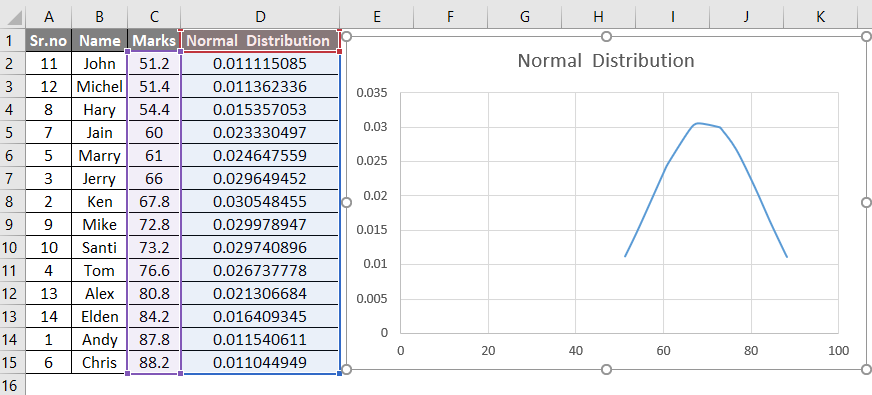Screen dimensions: 872x395
Task: Click marks value 67.8
Action: pos(154,201)
